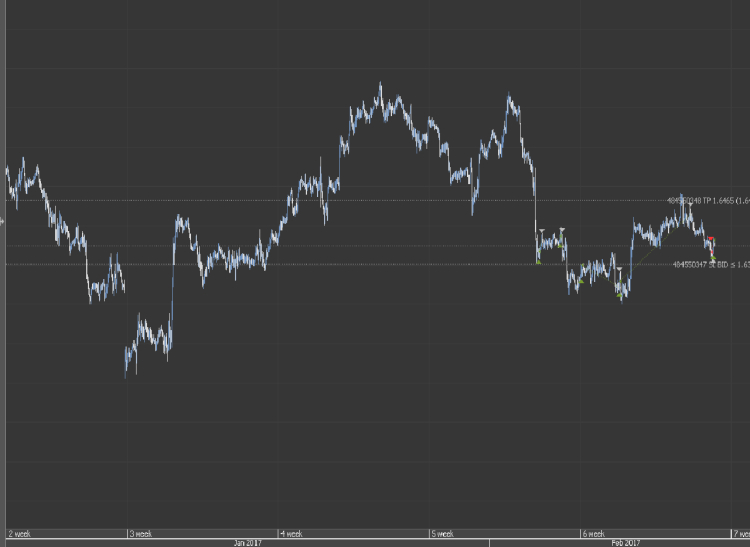Click the left edge panel splitter arrow

[2, 221]
